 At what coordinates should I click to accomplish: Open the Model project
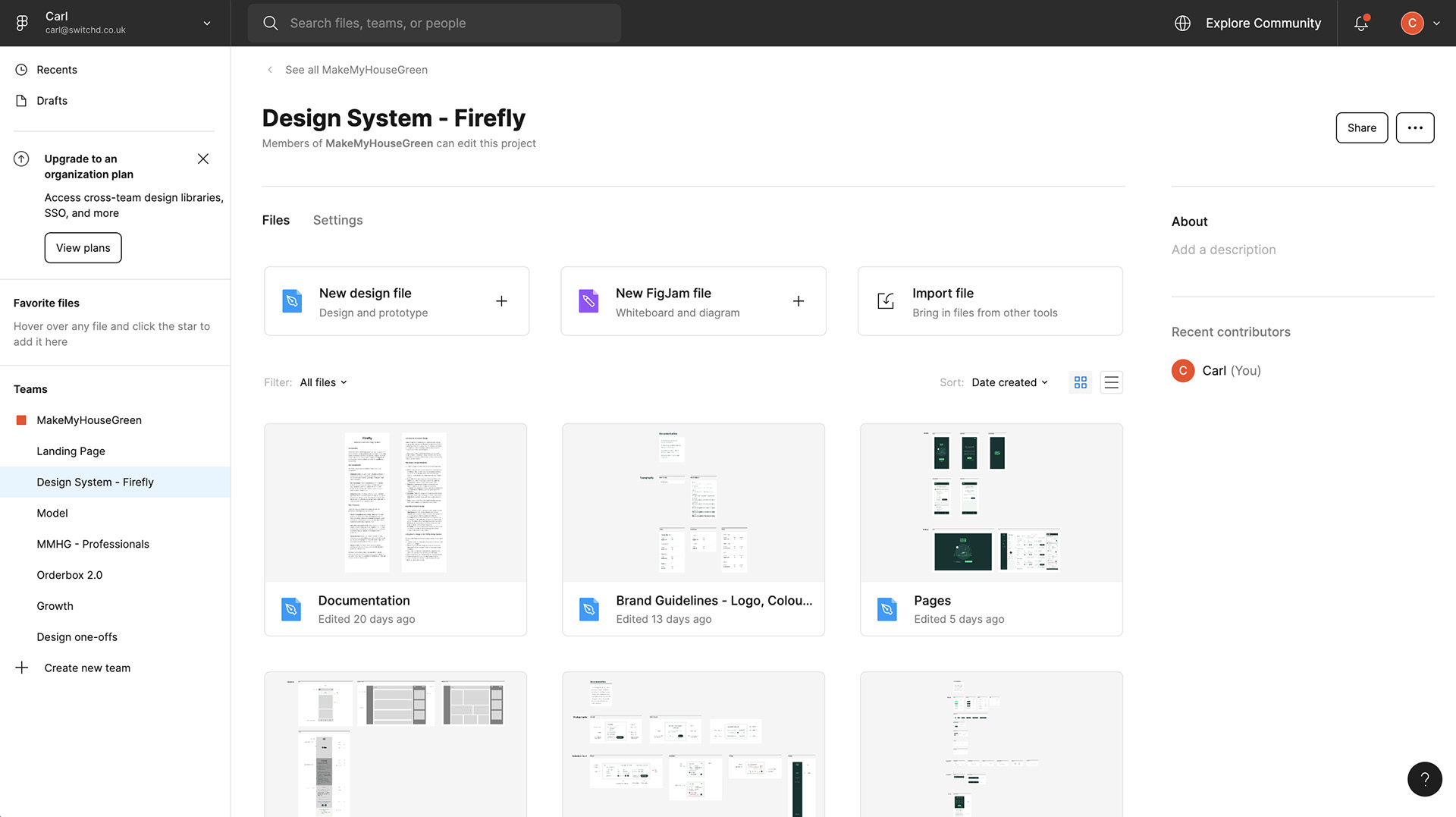point(115,514)
